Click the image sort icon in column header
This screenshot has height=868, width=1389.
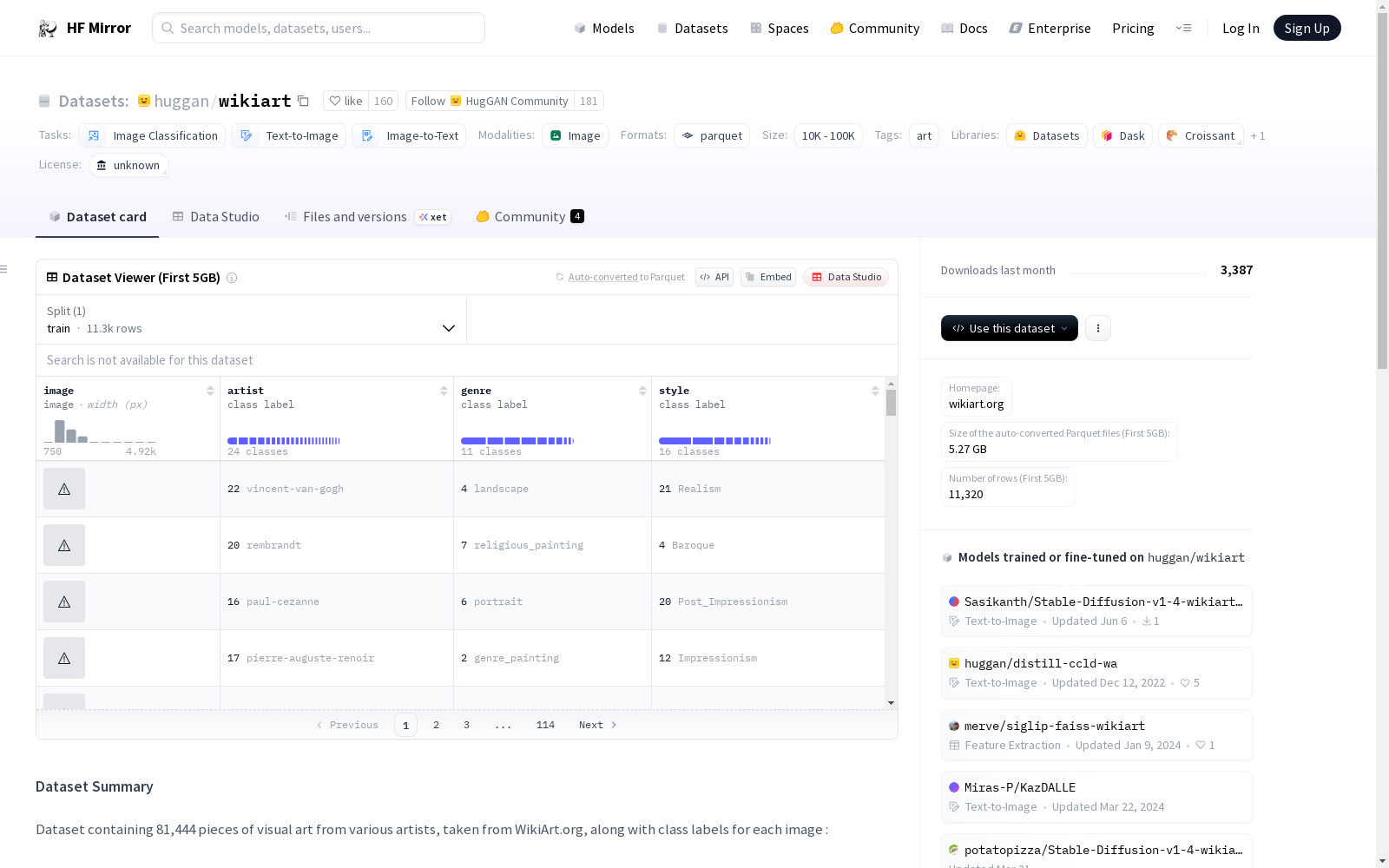[210, 391]
